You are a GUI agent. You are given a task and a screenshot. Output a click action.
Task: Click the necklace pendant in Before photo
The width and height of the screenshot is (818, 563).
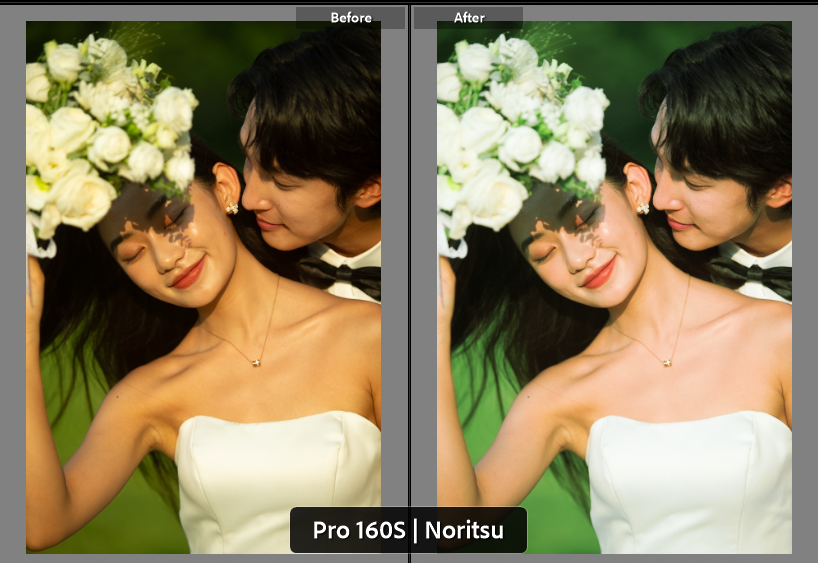pyautogui.click(x=258, y=360)
